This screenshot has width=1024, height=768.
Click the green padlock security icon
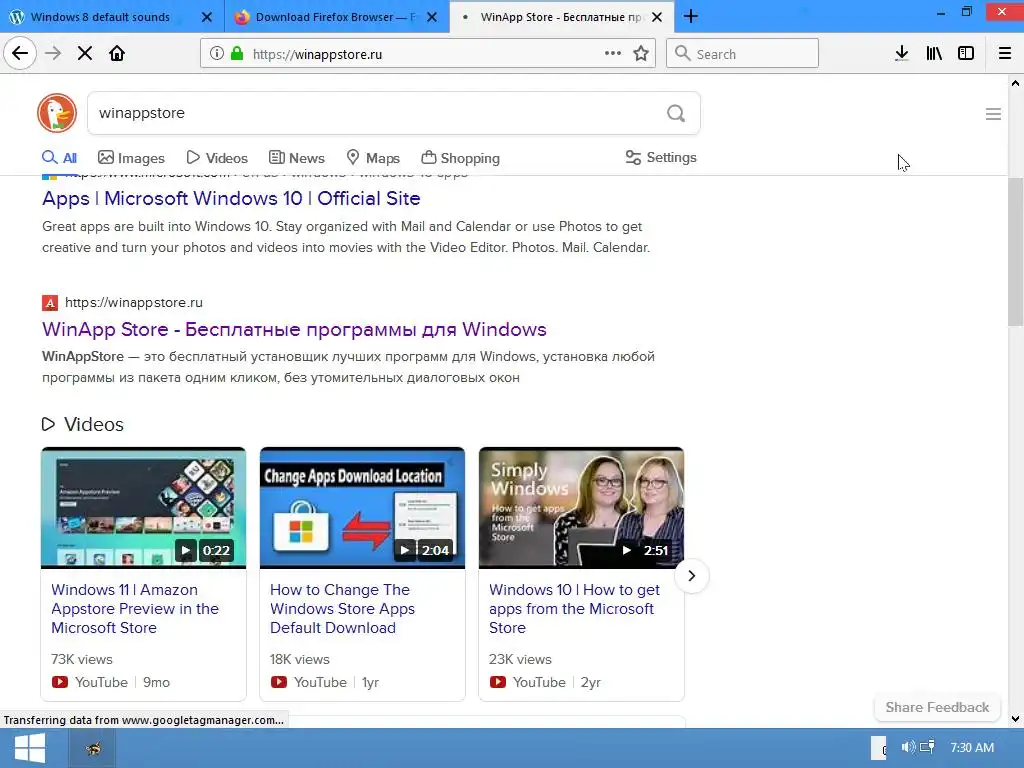237,54
